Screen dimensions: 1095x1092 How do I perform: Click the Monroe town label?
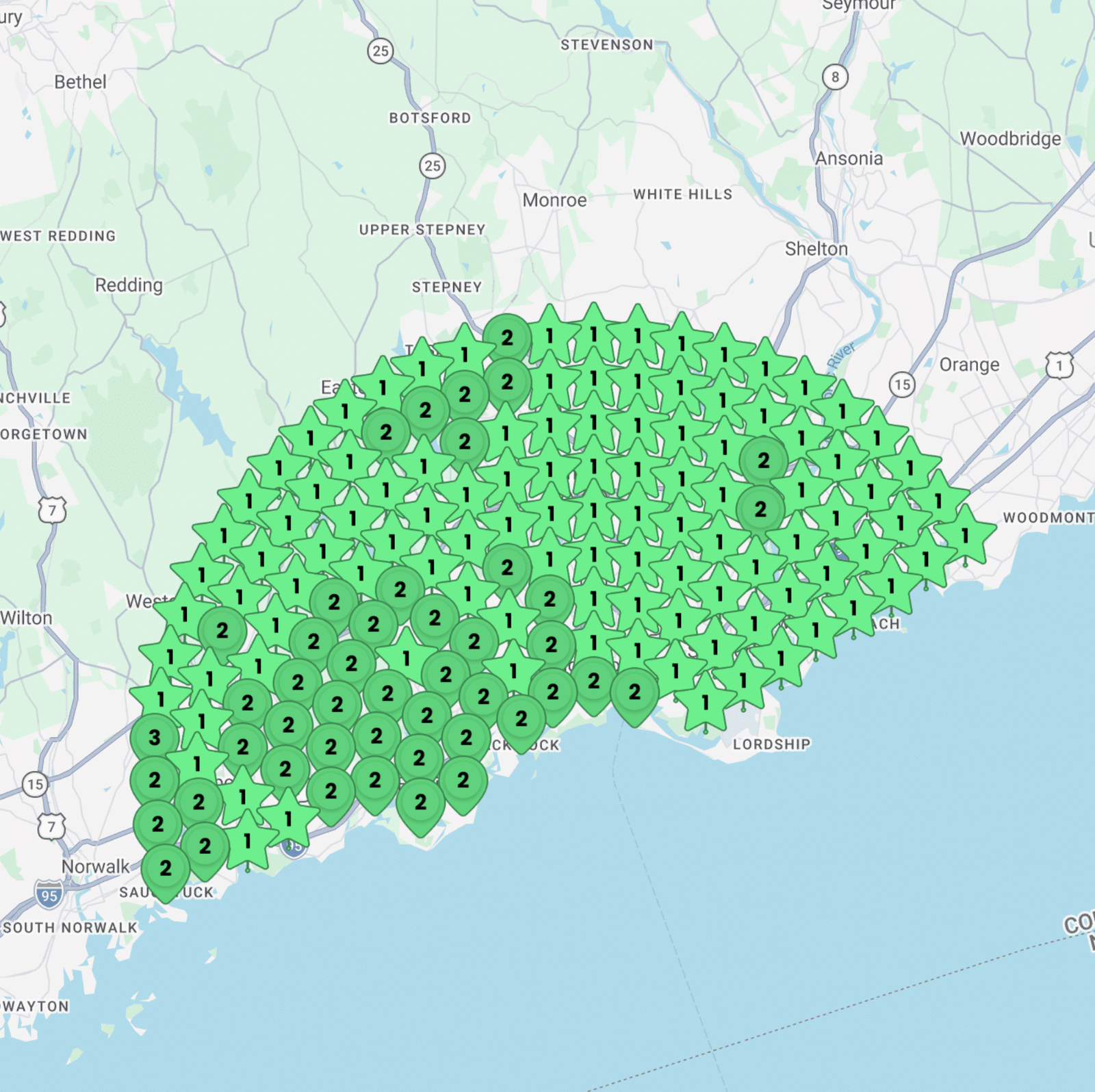(x=554, y=200)
